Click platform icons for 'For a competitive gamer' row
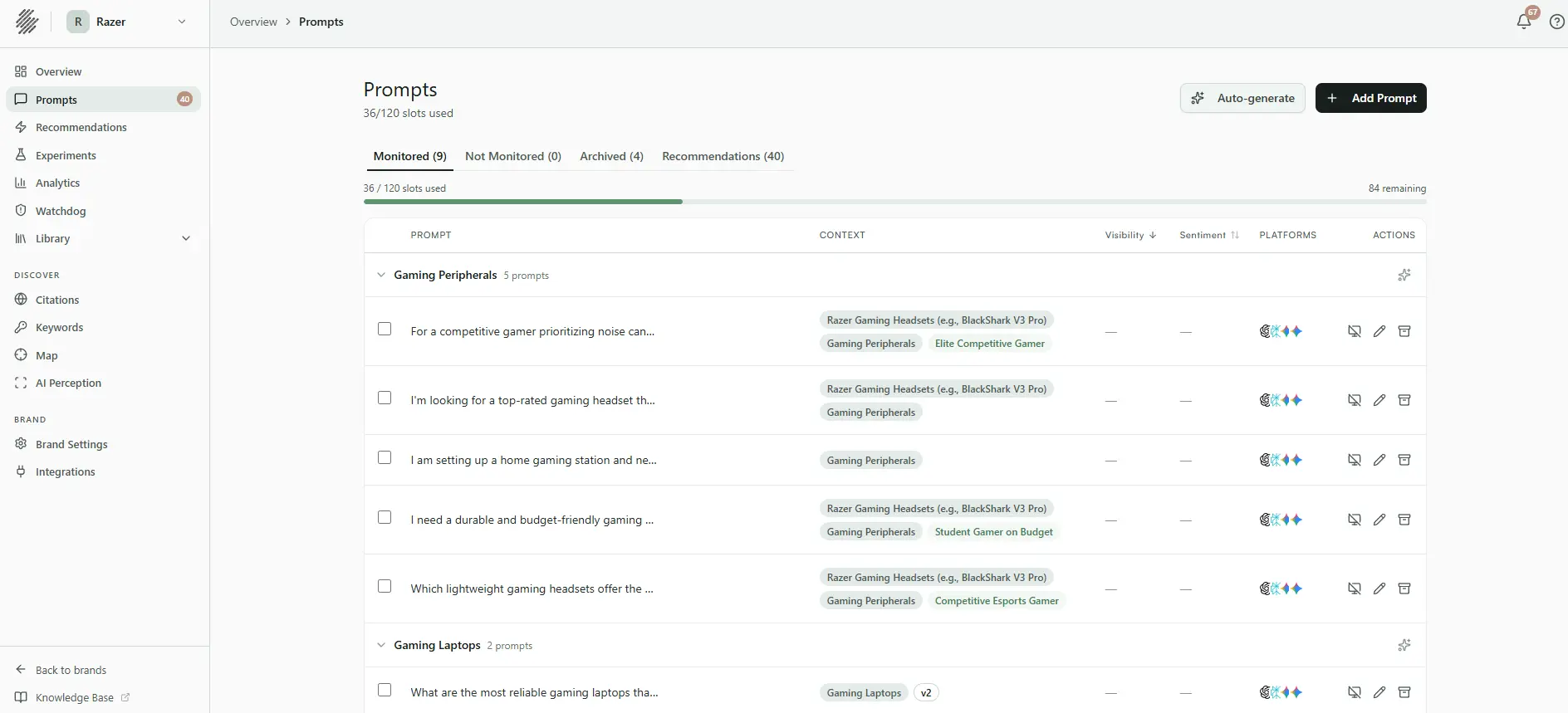 pyautogui.click(x=1281, y=331)
